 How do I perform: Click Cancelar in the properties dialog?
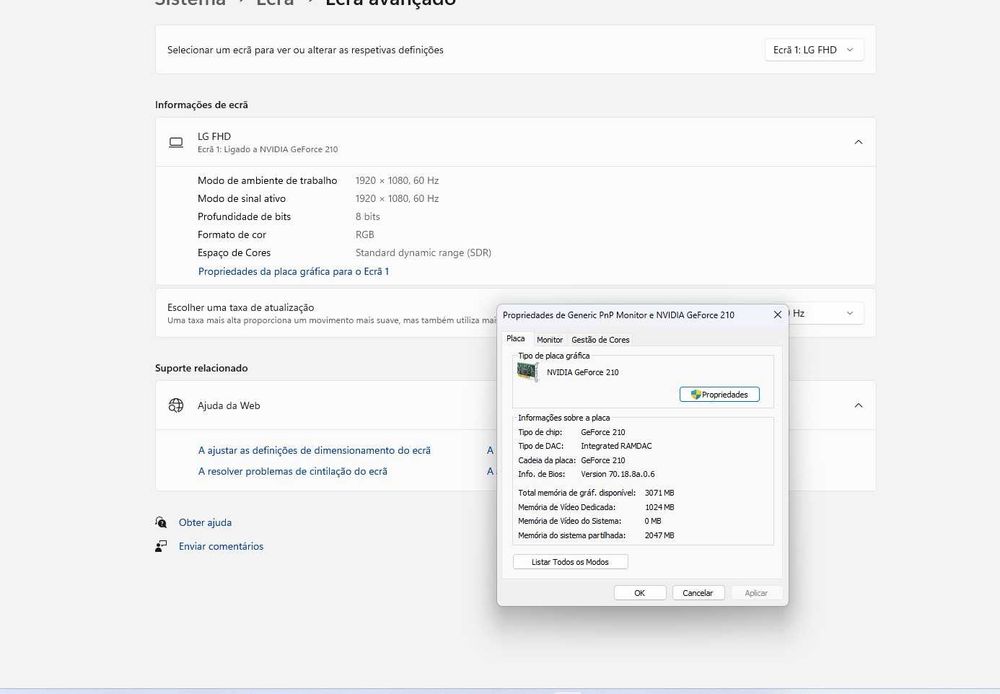pyautogui.click(x=698, y=593)
